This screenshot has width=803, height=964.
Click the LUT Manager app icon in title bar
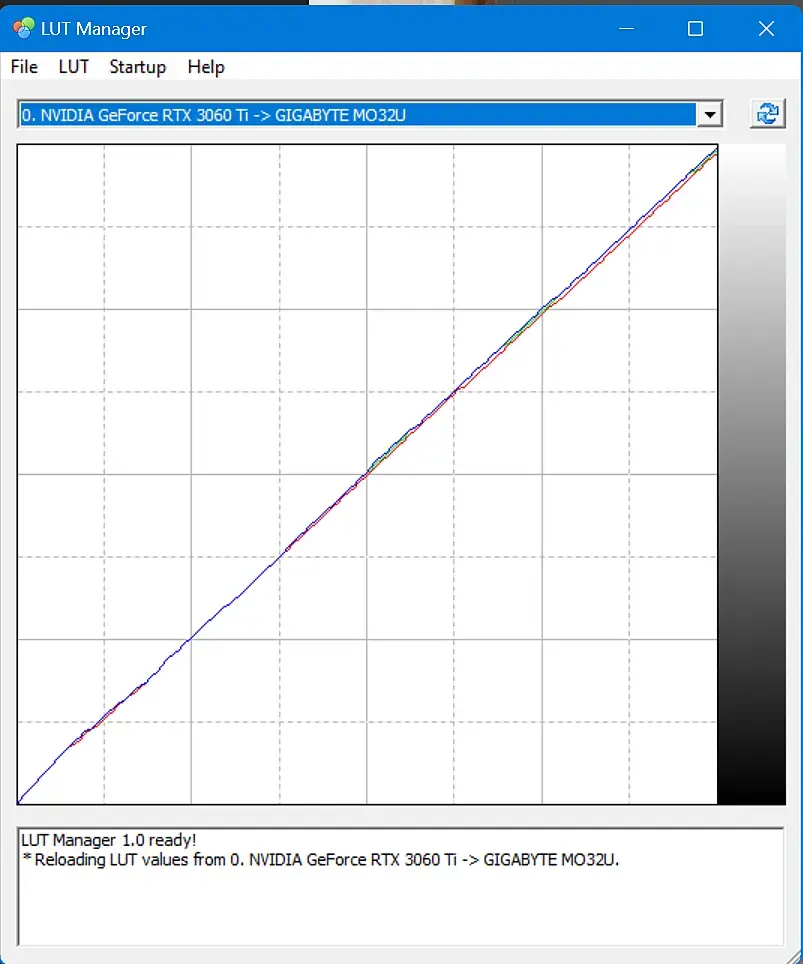pos(23,28)
